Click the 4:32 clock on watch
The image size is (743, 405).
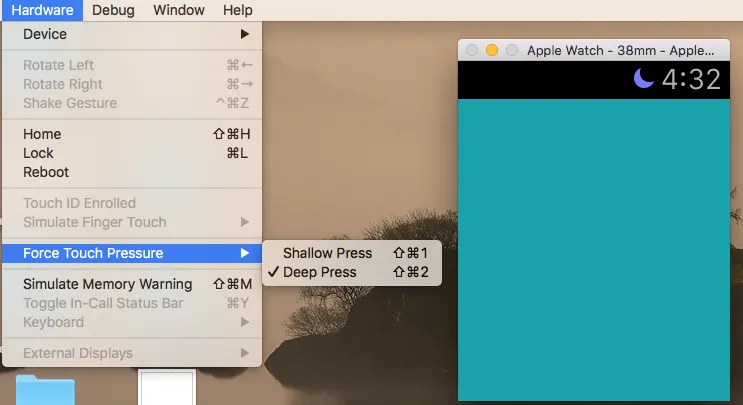691,79
